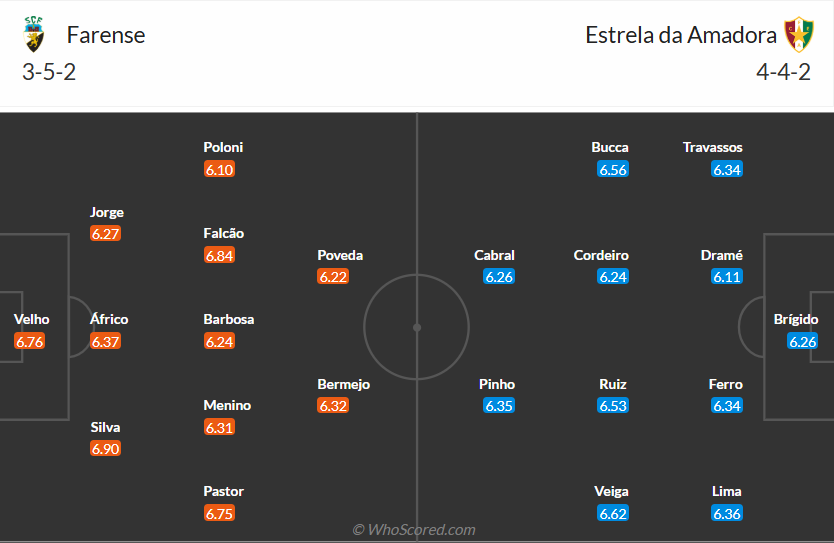Select Pinho's 6.35 rating badge
The height and width of the screenshot is (543, 834).
[x=499, y=406]
